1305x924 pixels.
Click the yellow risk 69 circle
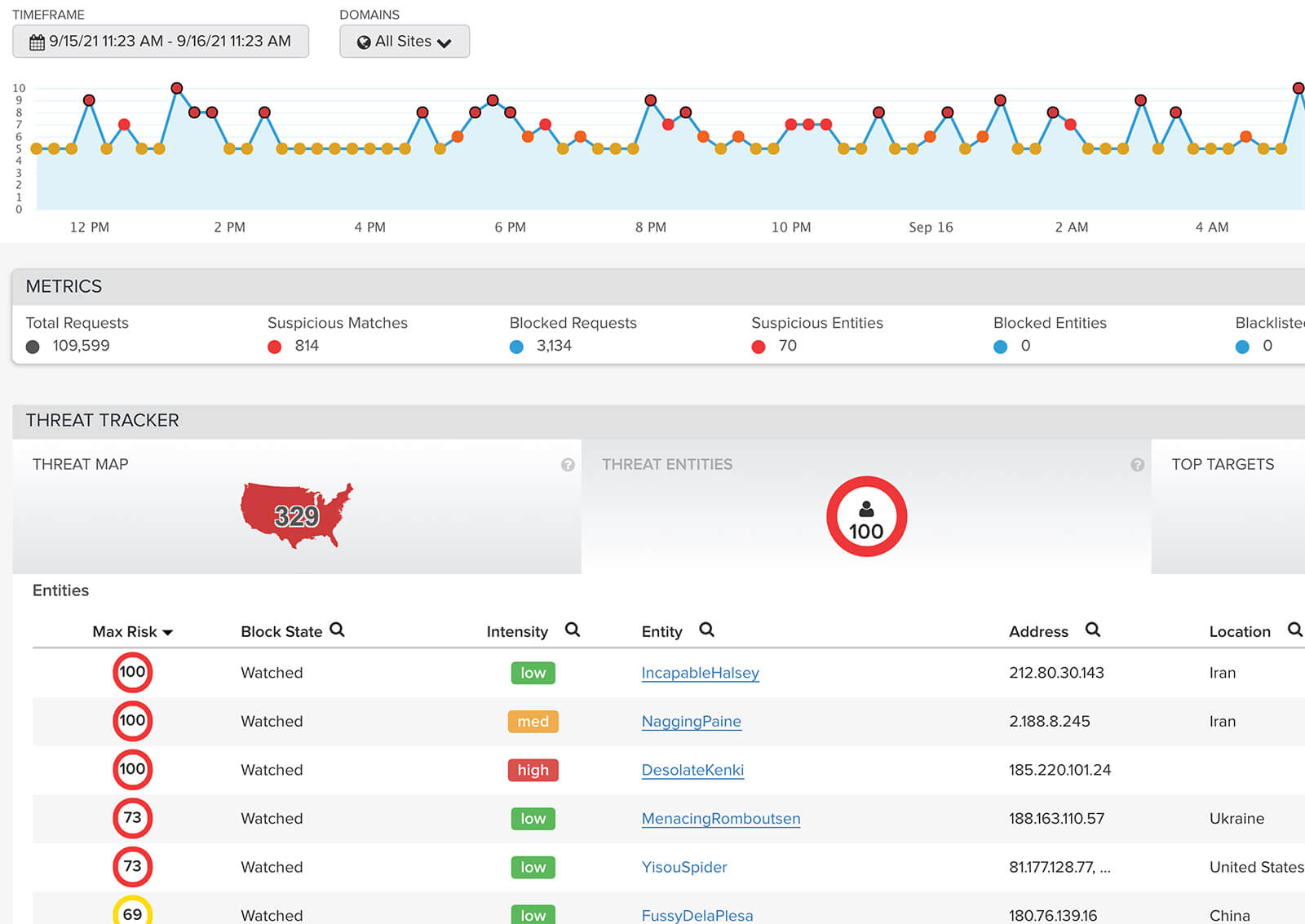(x=132, y=912)
